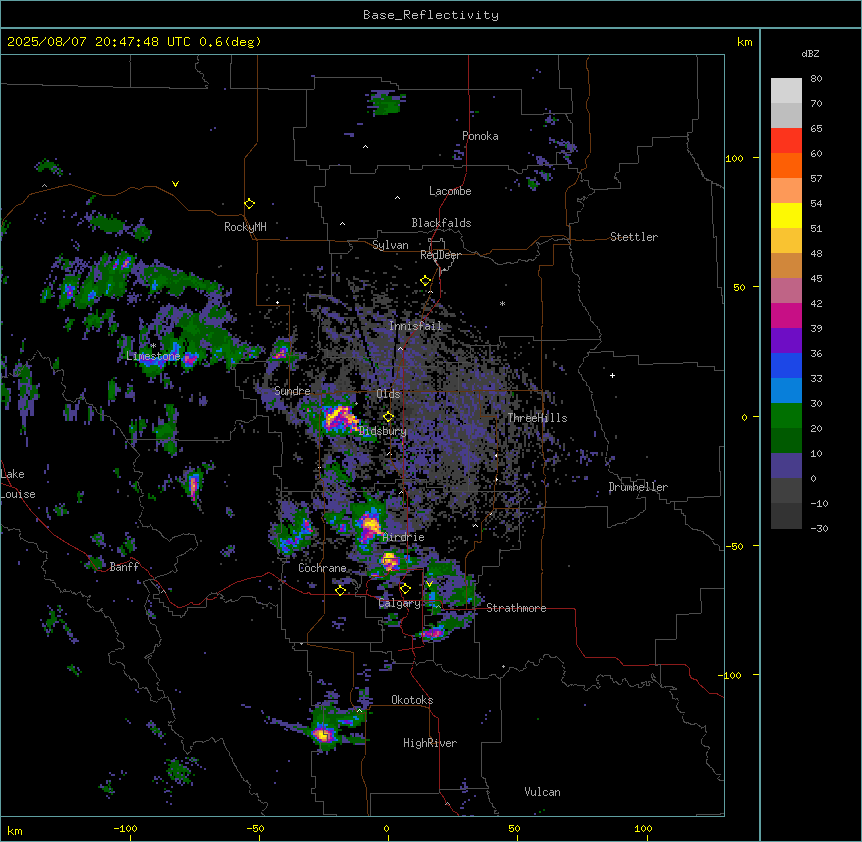Click the -30 value on the dBZ legend
The height and width of the screenshot is (842, 862).
click(819, 529)
